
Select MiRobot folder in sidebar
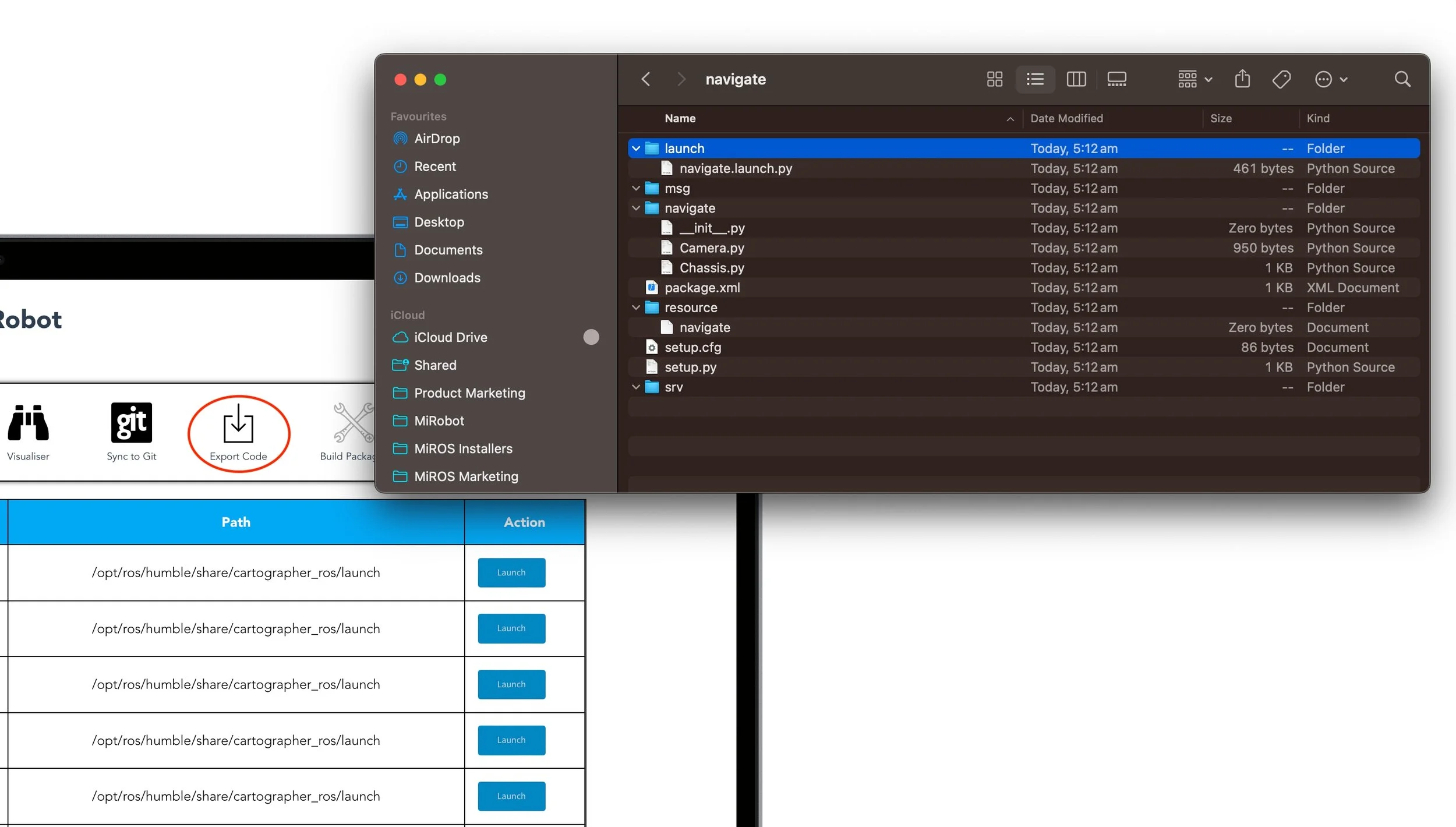pyautogui.click(x=439, y=420)
